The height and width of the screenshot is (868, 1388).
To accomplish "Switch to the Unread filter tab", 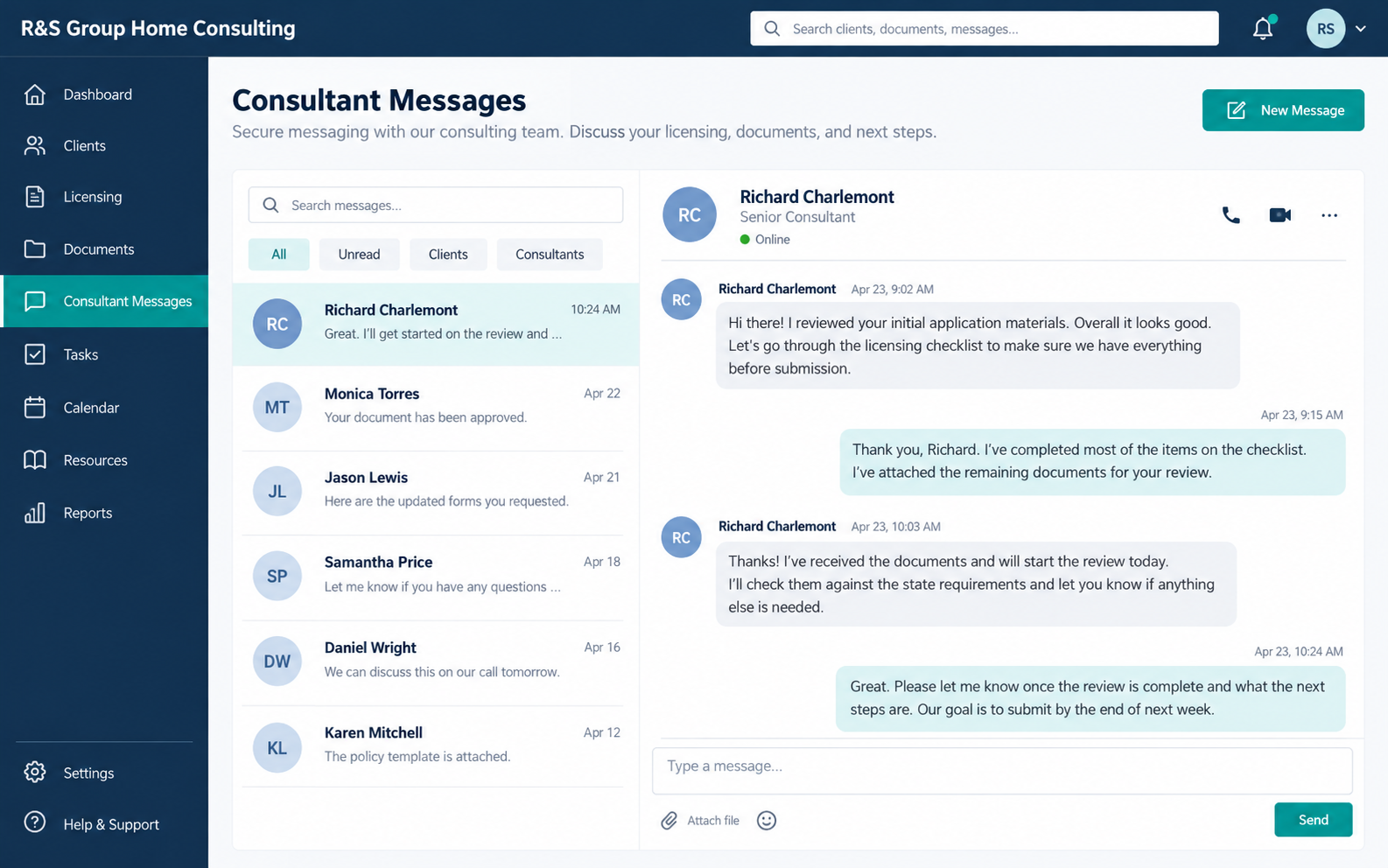I will (359, 255).
